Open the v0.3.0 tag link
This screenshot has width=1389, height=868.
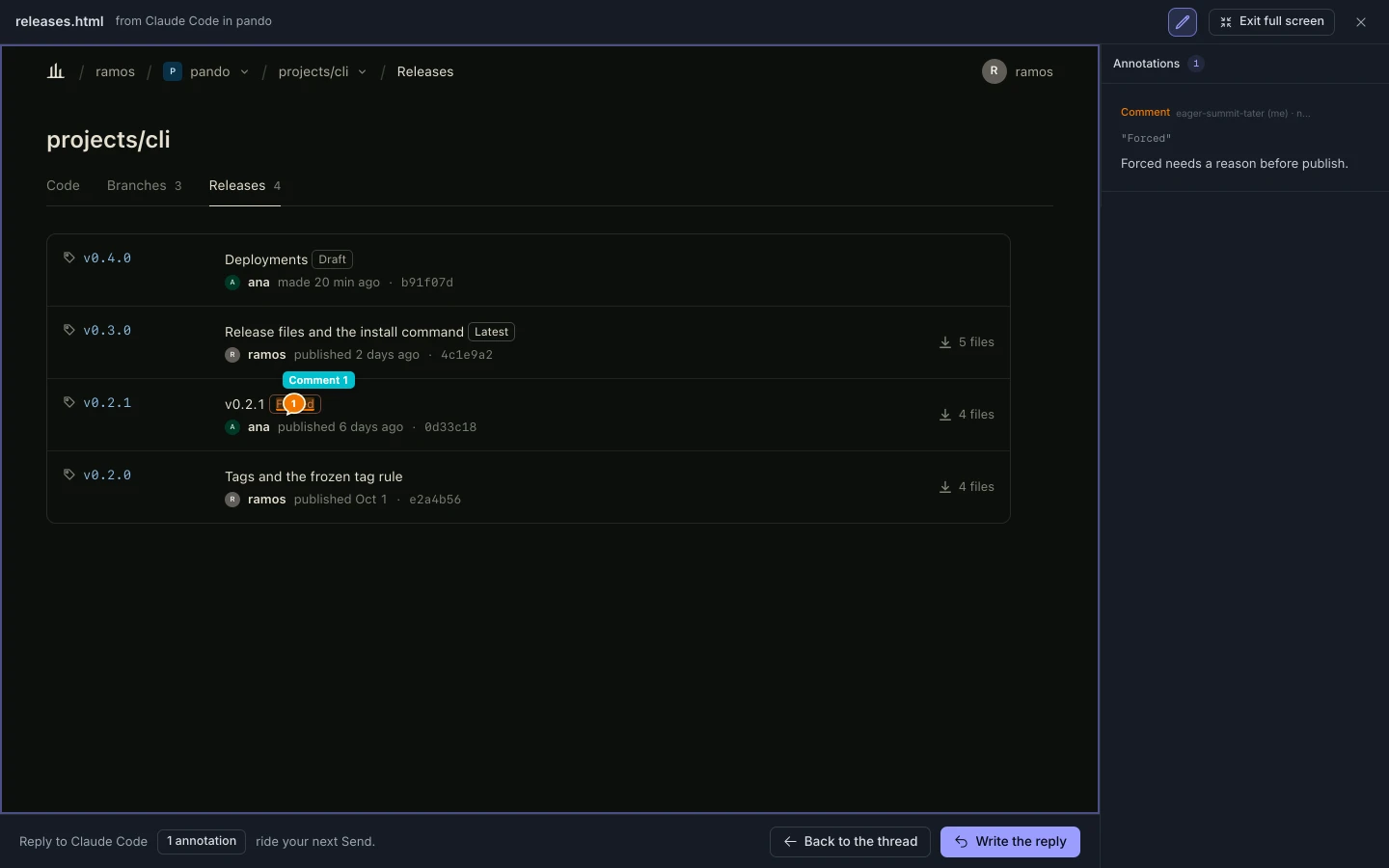107,330
